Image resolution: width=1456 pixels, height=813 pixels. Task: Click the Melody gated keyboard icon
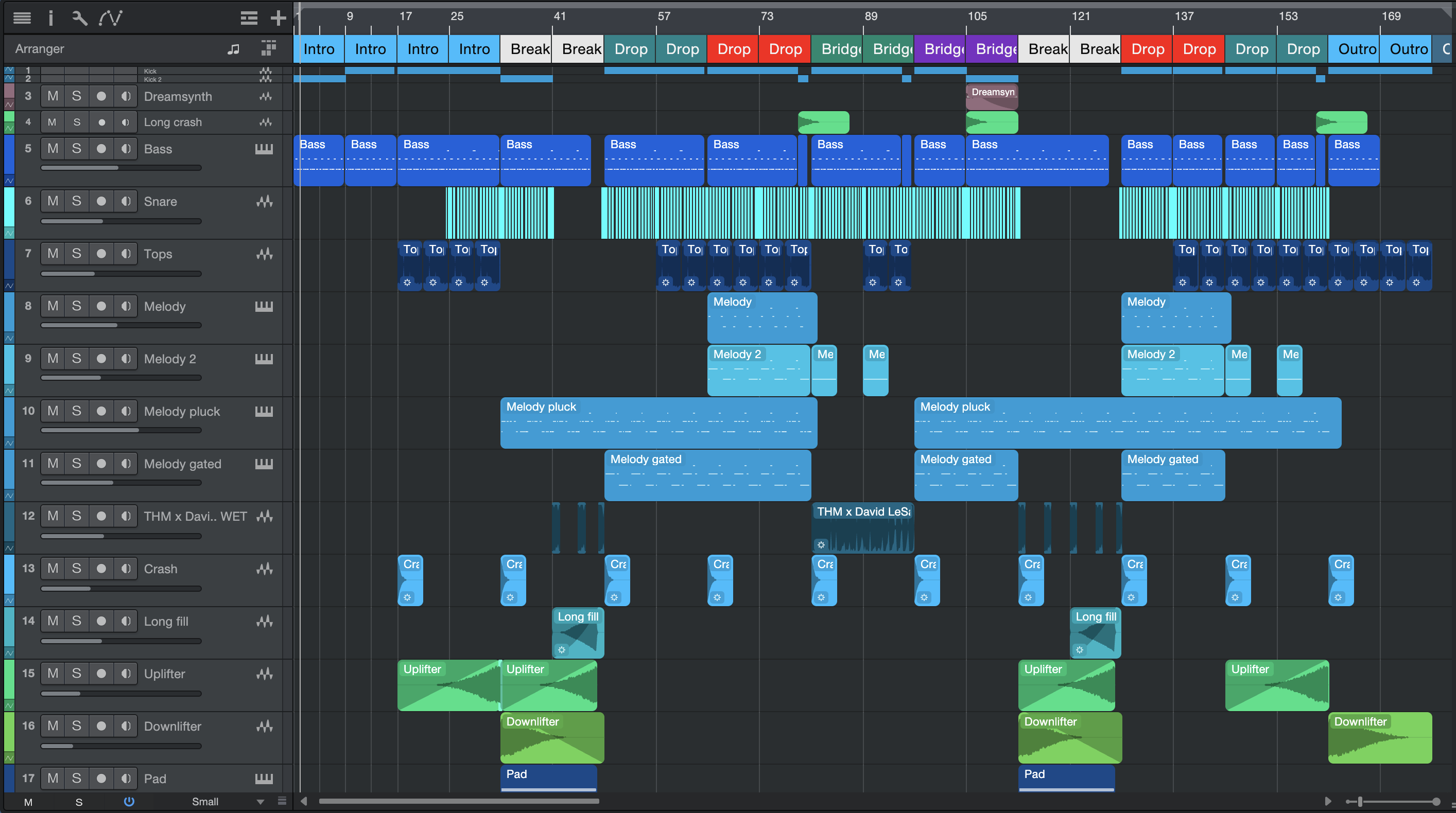click(264, 464)
